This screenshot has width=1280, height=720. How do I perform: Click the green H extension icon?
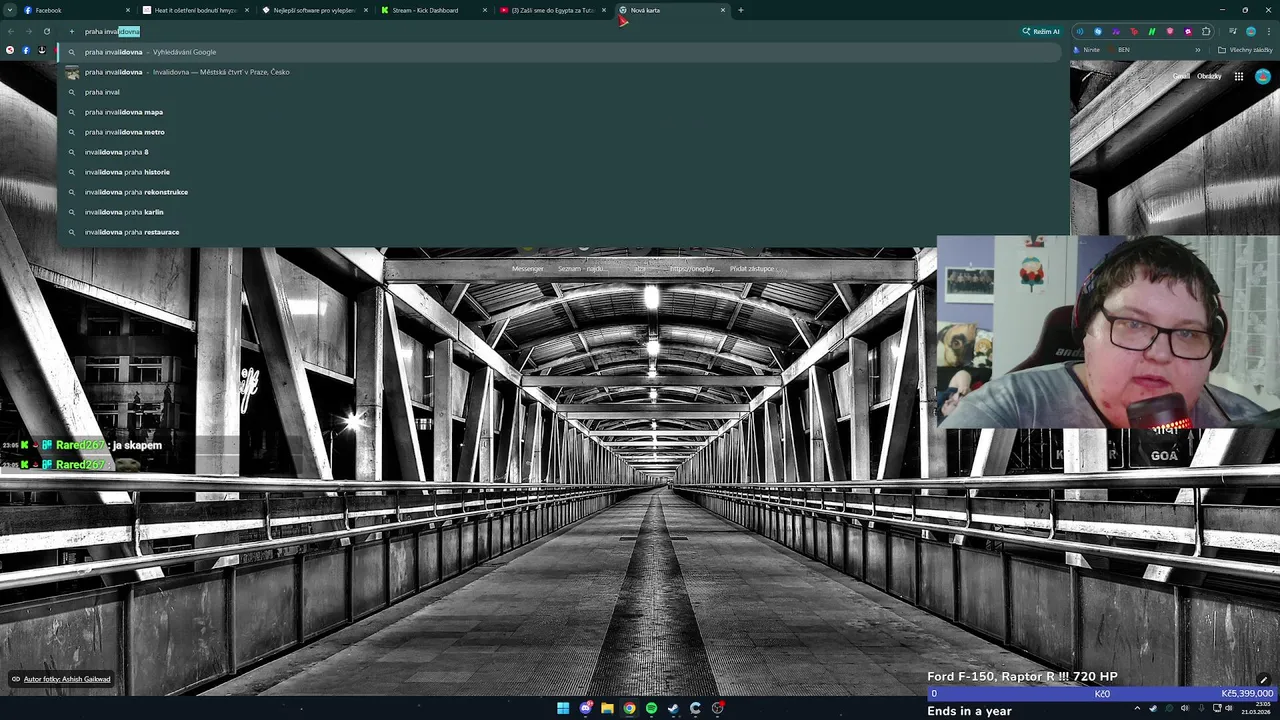(1152, 31)
